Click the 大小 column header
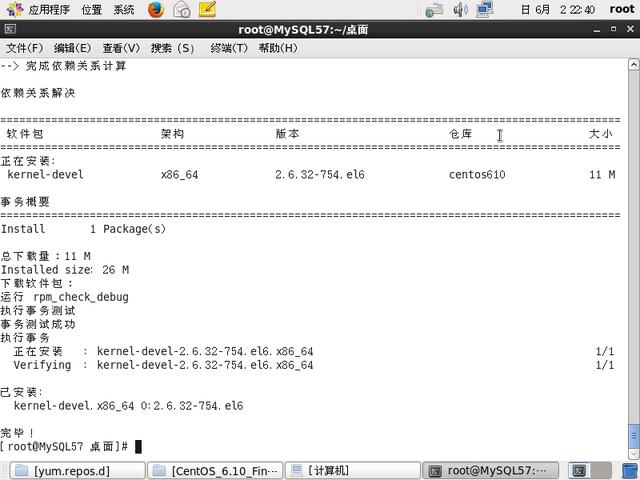 pos(601,134)
